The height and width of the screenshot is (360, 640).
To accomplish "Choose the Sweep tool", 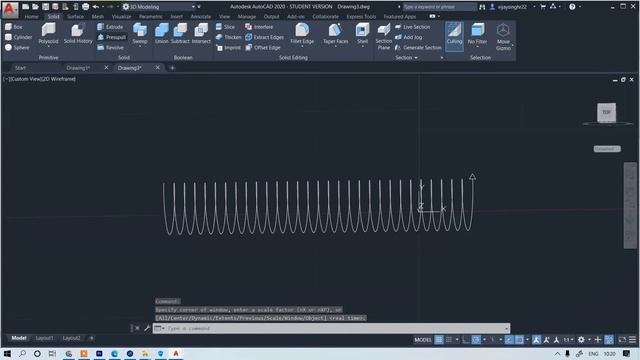I will coord(140,34).
